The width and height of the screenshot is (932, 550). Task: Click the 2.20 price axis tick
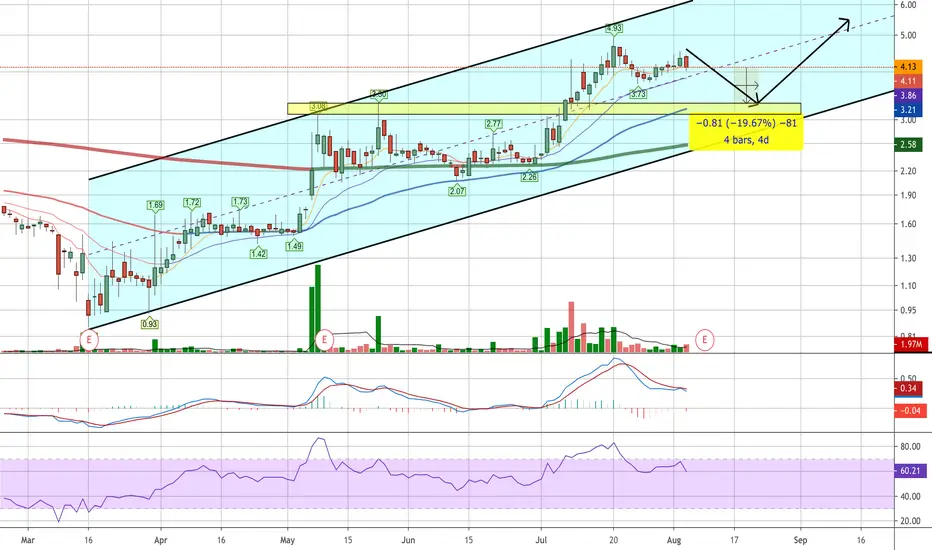[908, 171]
